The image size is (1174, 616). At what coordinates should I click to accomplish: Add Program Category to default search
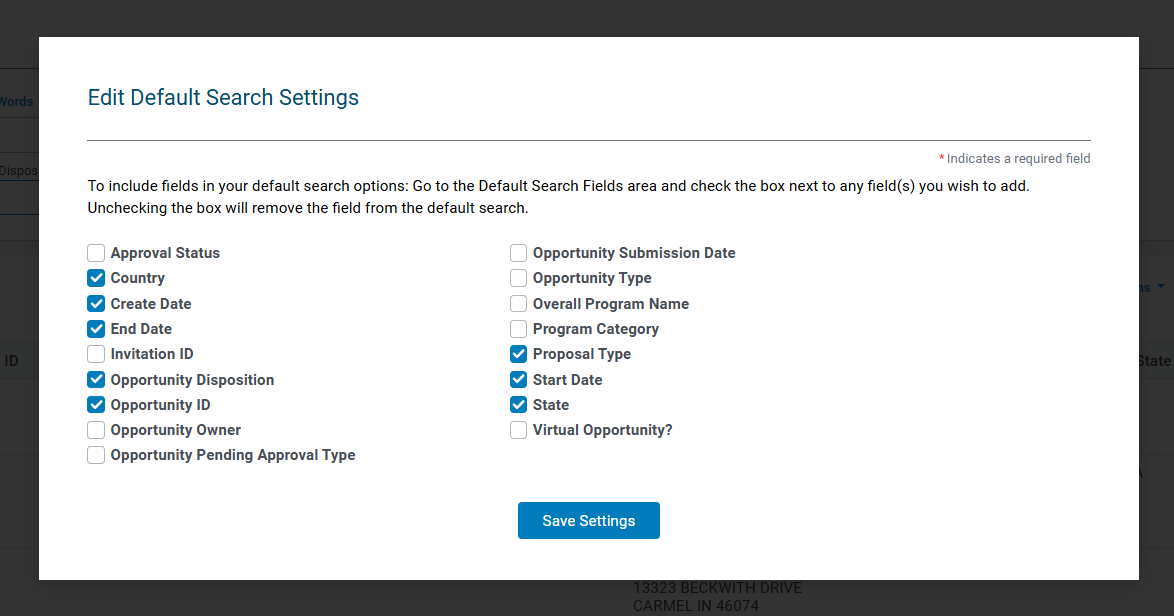pos(518,329)
